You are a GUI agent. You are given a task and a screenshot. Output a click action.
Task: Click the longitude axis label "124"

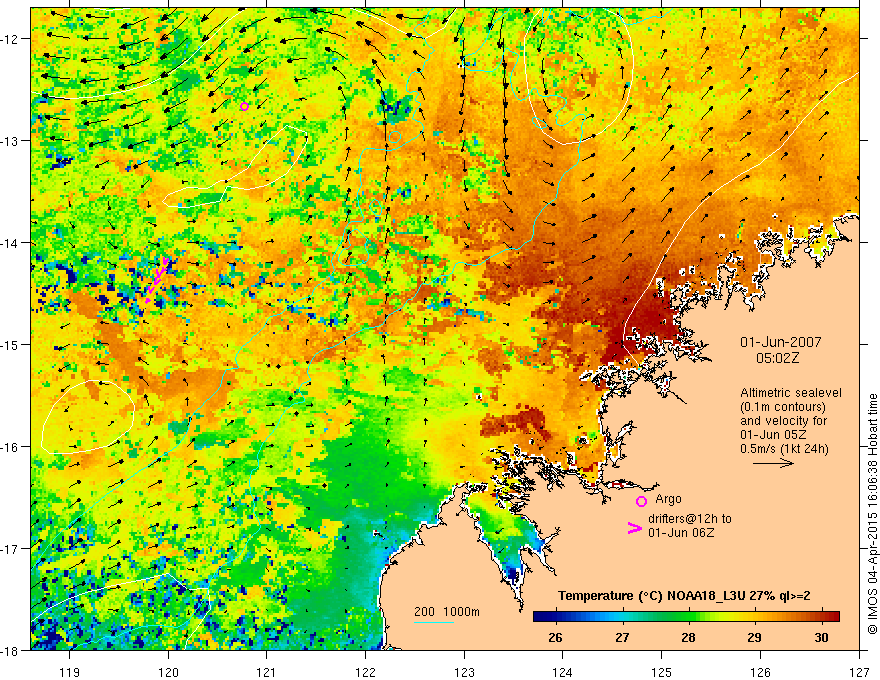563,672
